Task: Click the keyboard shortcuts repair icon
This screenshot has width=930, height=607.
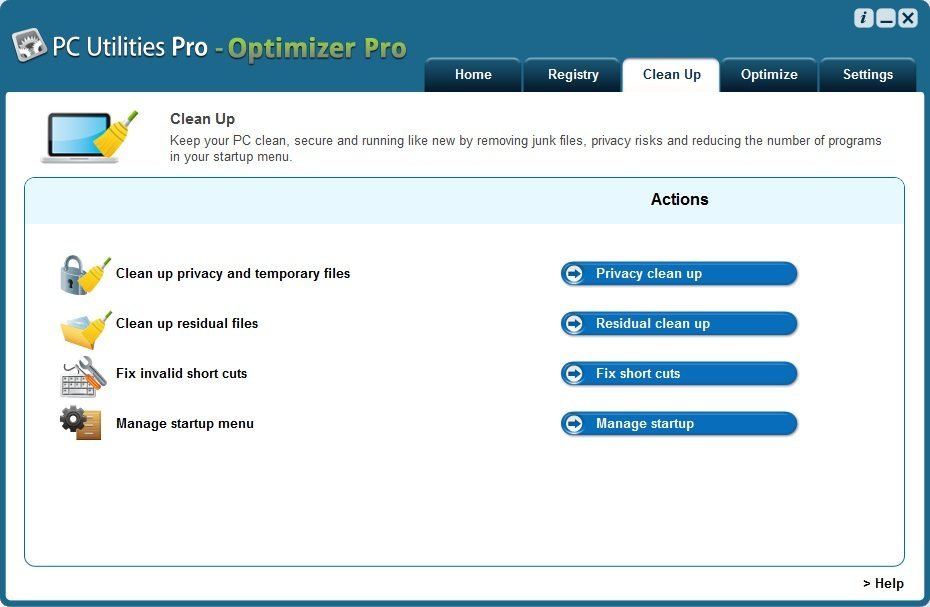Action: [80, 373]
